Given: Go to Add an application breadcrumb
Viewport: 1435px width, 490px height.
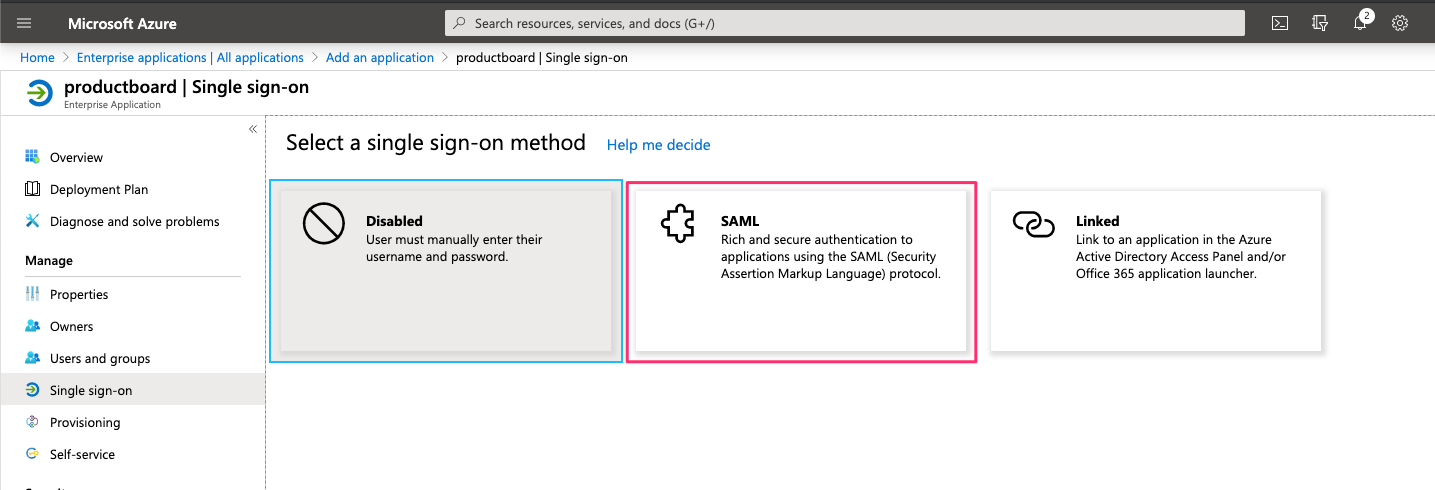Looking at the screenshot, I should tap(380, 57).
